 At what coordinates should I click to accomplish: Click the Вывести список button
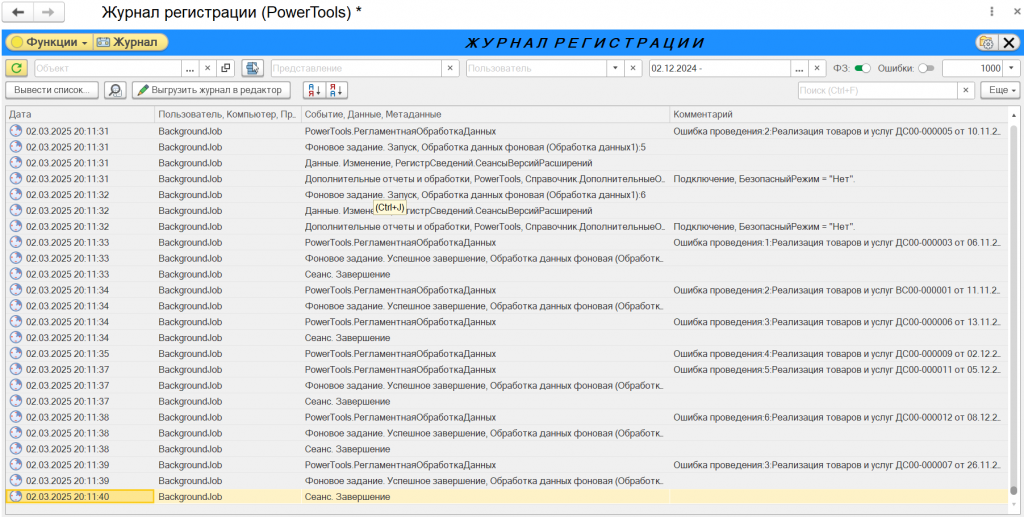[52, 90]
